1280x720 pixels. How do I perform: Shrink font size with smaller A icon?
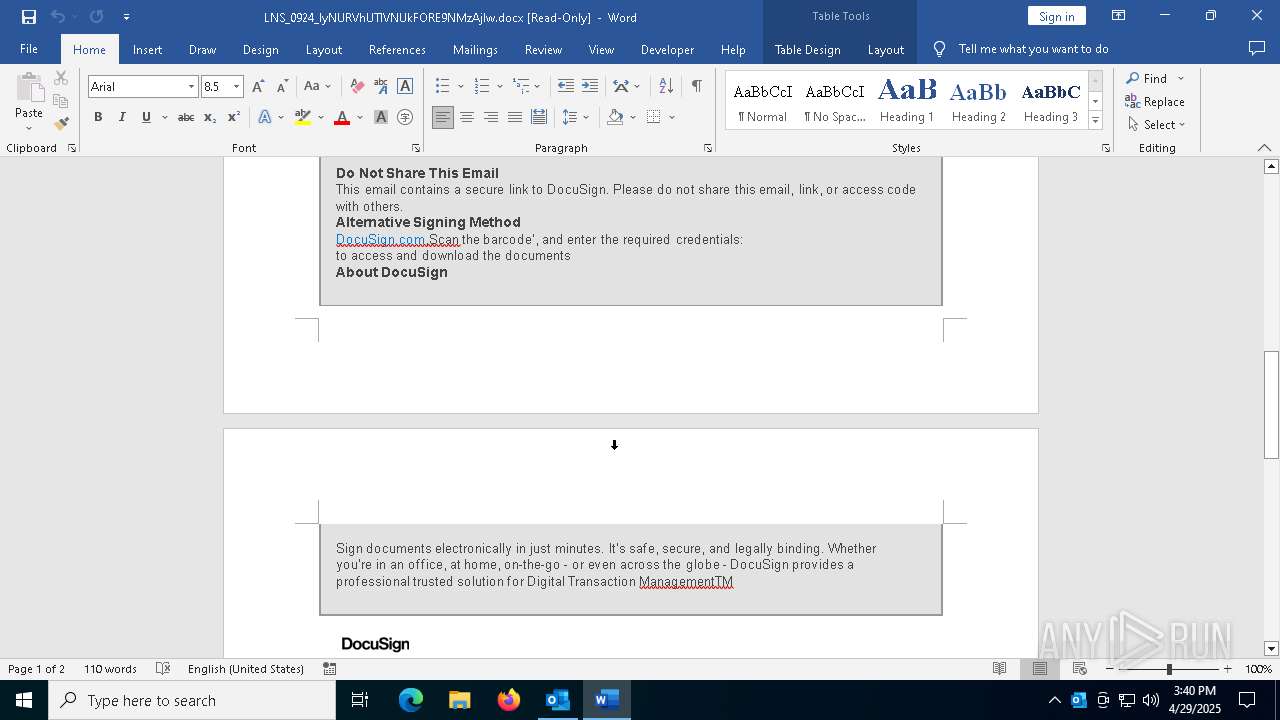(282, 87)
